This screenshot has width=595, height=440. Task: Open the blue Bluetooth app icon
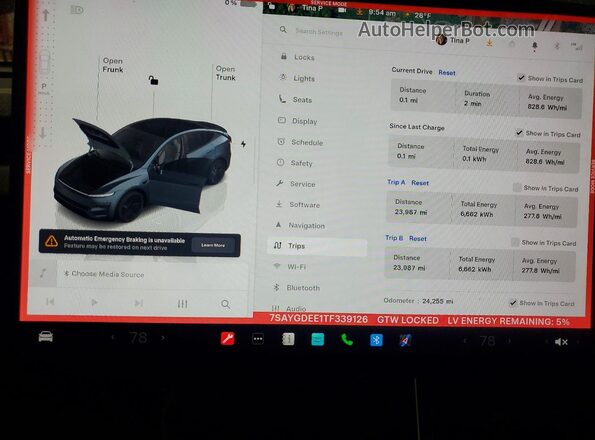(x=376, y=340)
